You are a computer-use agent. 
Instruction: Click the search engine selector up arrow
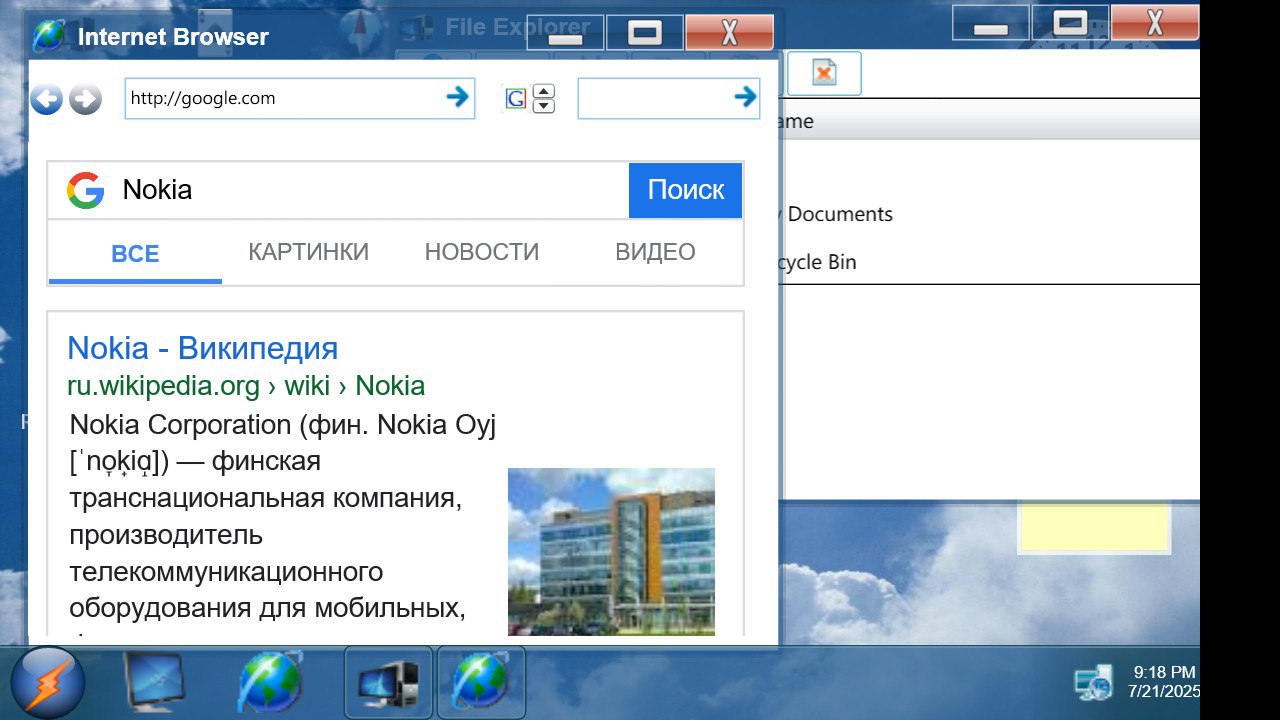coord(543,91)
